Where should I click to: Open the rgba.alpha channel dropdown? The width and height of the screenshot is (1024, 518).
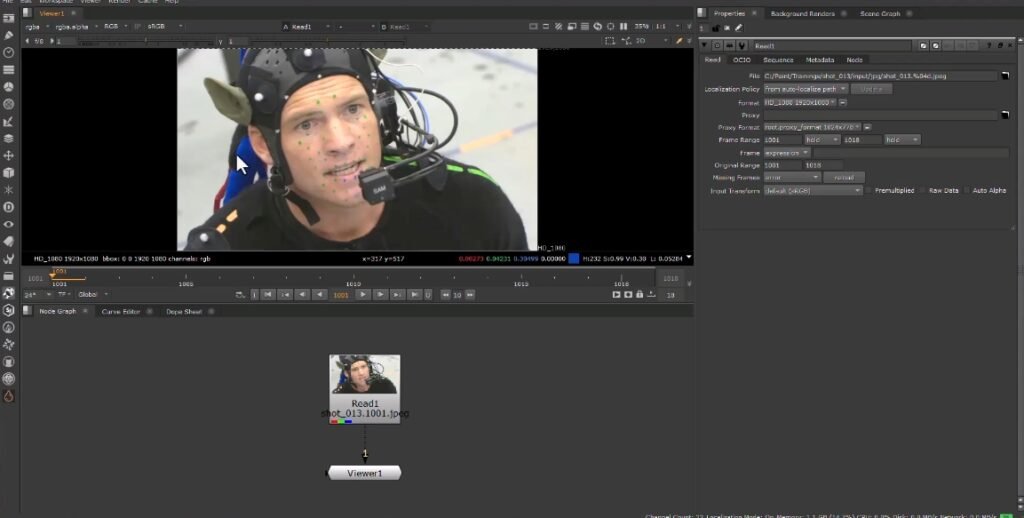coord(76,27)
